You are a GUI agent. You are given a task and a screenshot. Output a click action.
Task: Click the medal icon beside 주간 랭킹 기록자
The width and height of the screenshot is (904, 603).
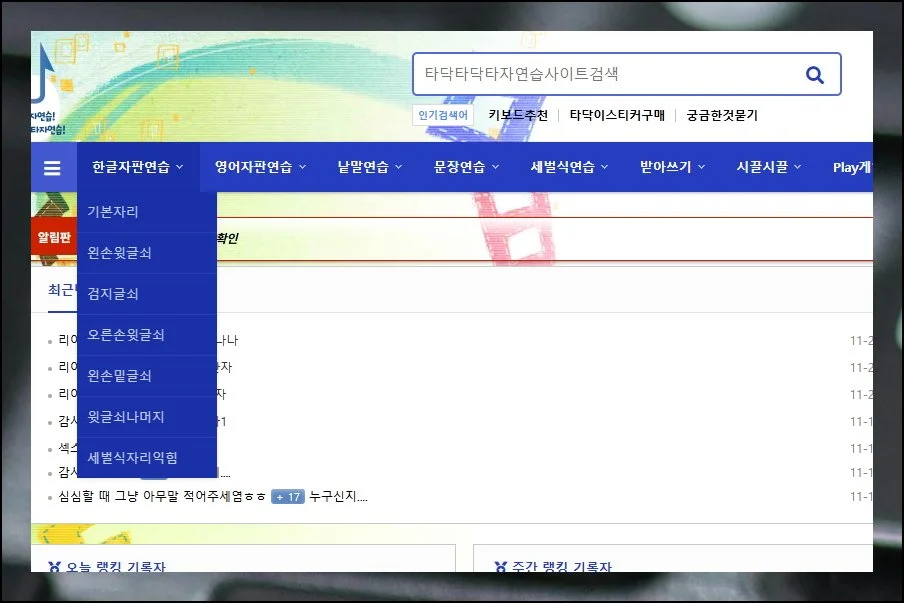[x=501, y=565]
